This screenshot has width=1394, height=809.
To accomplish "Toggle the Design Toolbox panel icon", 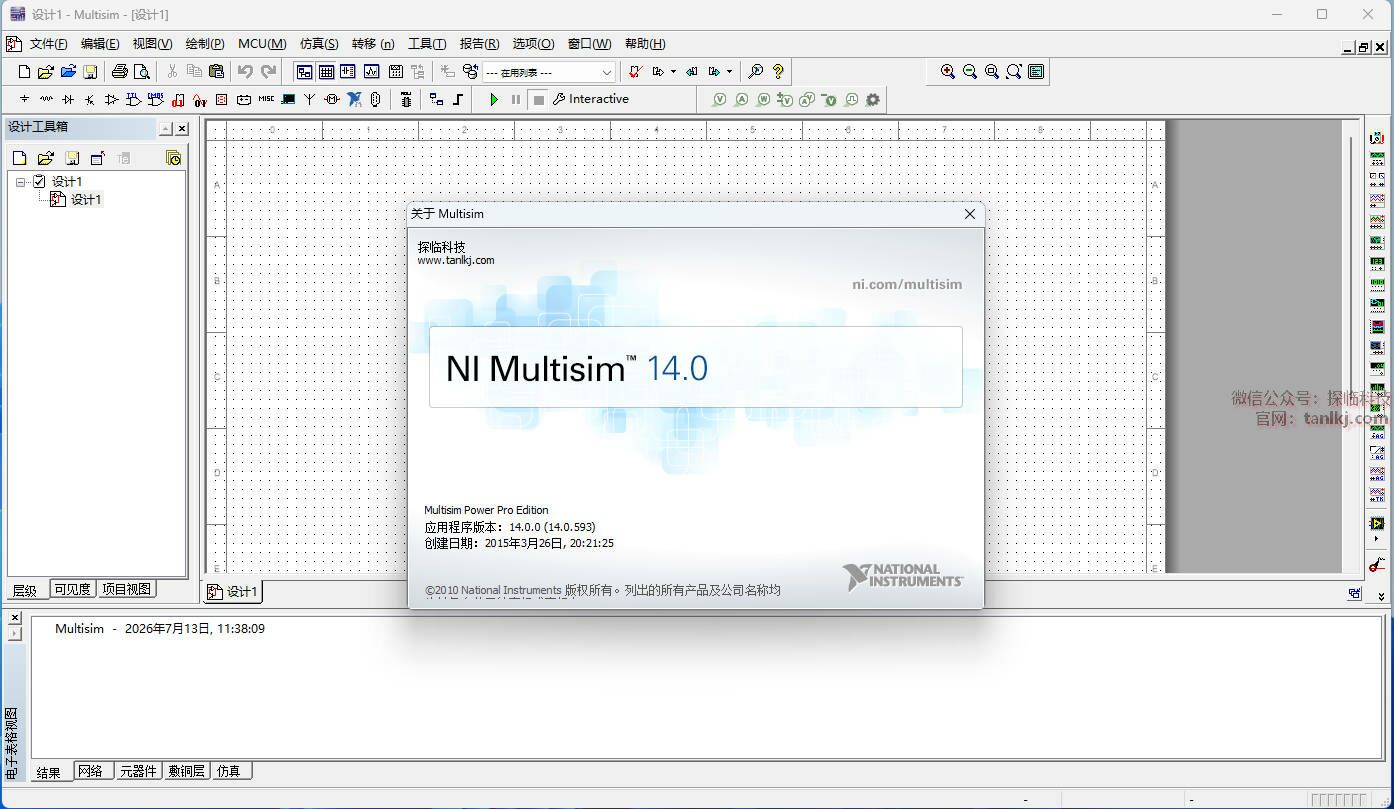I will pyautogui.click(x=303, y=72).
